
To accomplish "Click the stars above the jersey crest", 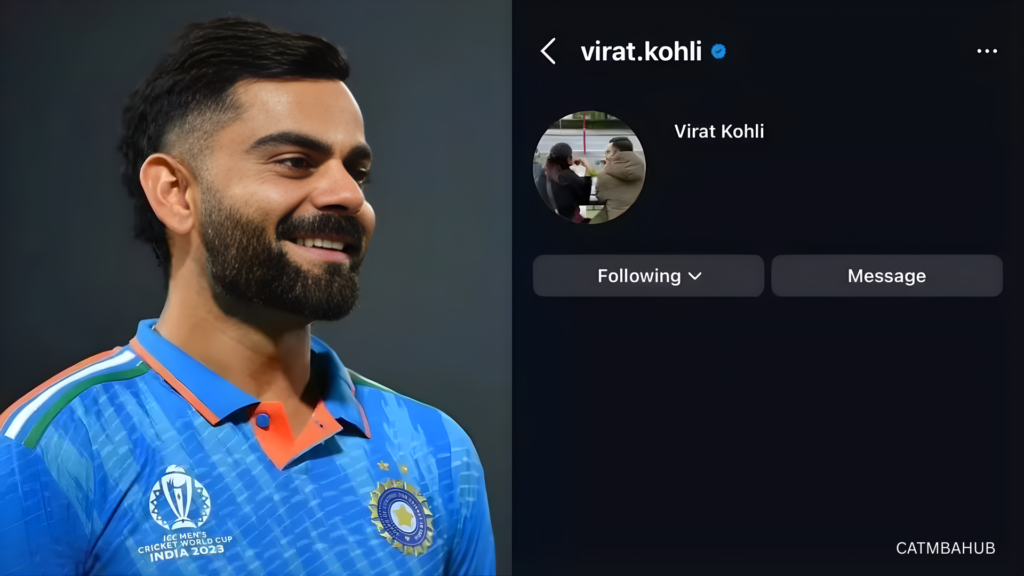I will 393,467.
